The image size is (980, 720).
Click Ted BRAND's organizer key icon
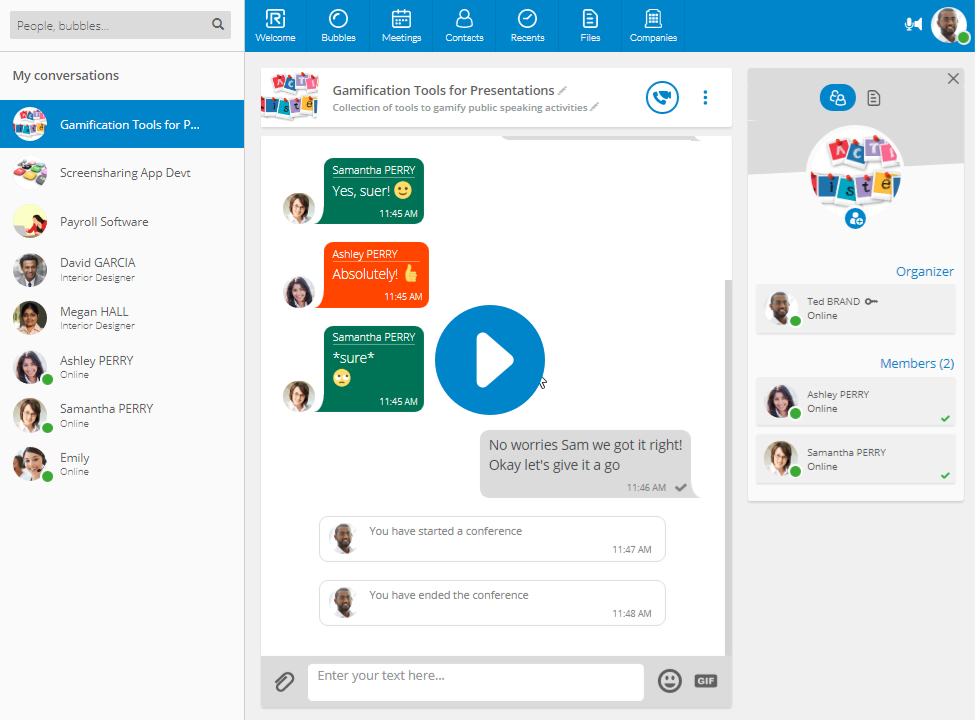[x=871, y=301]
